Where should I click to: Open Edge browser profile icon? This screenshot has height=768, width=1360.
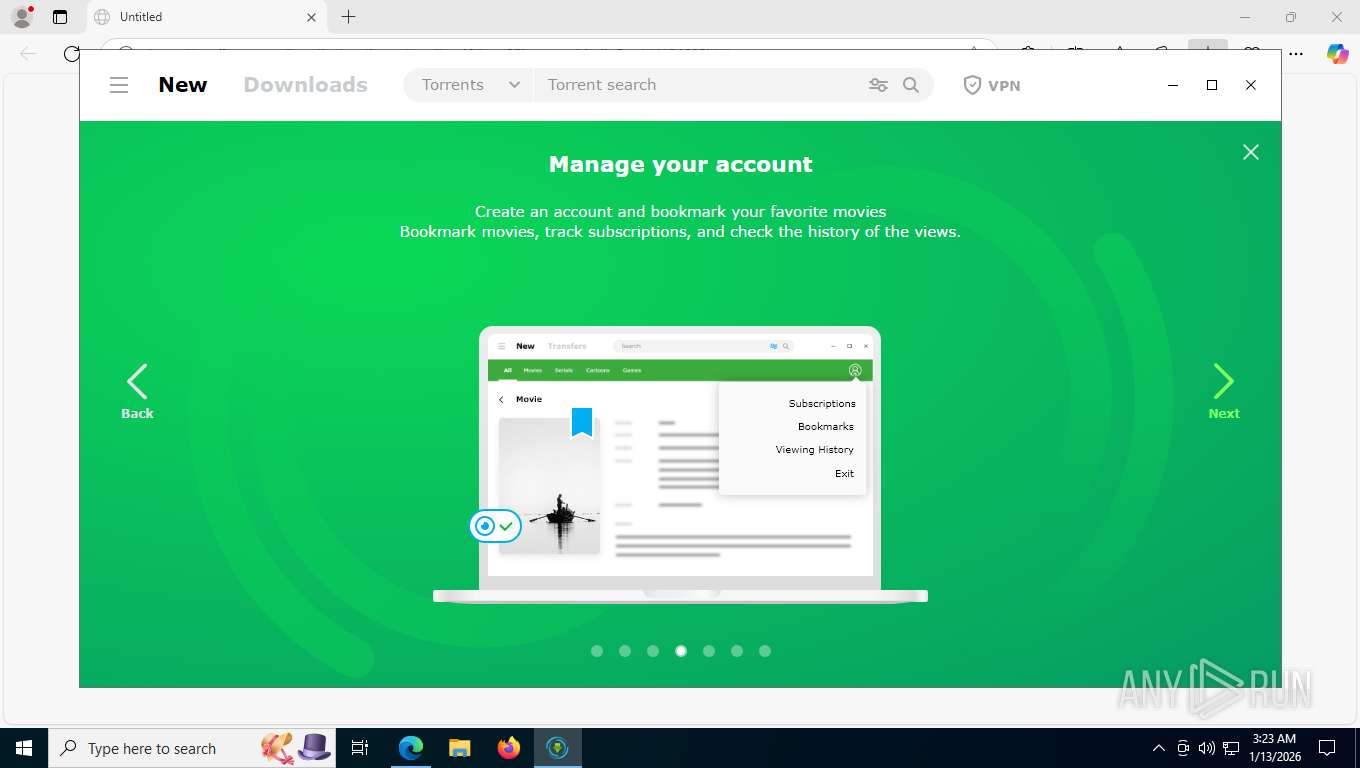22,17
